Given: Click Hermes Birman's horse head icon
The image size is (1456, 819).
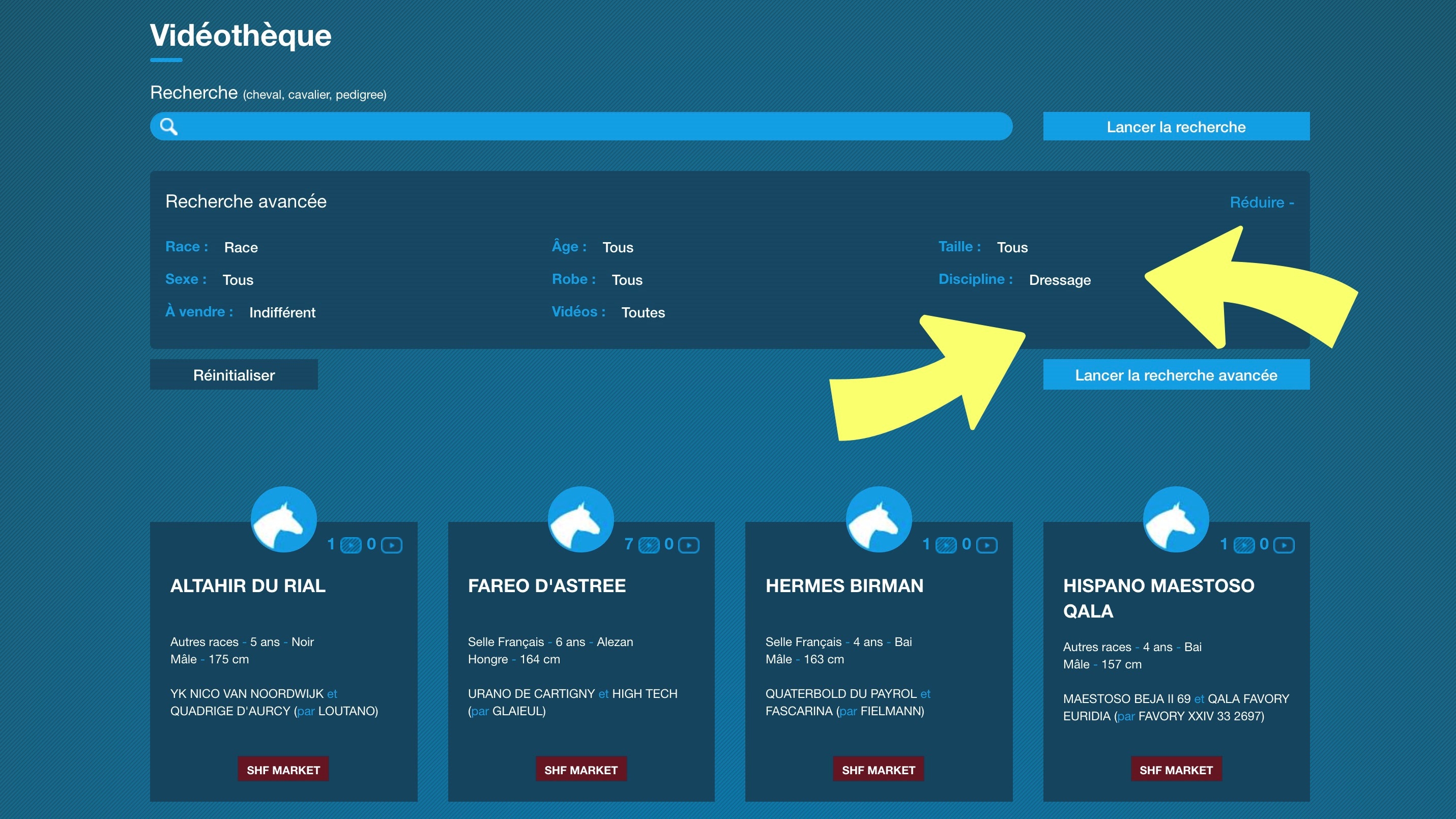Looking at the screenshot, I should pyautogui.click(x=879, y=519).
